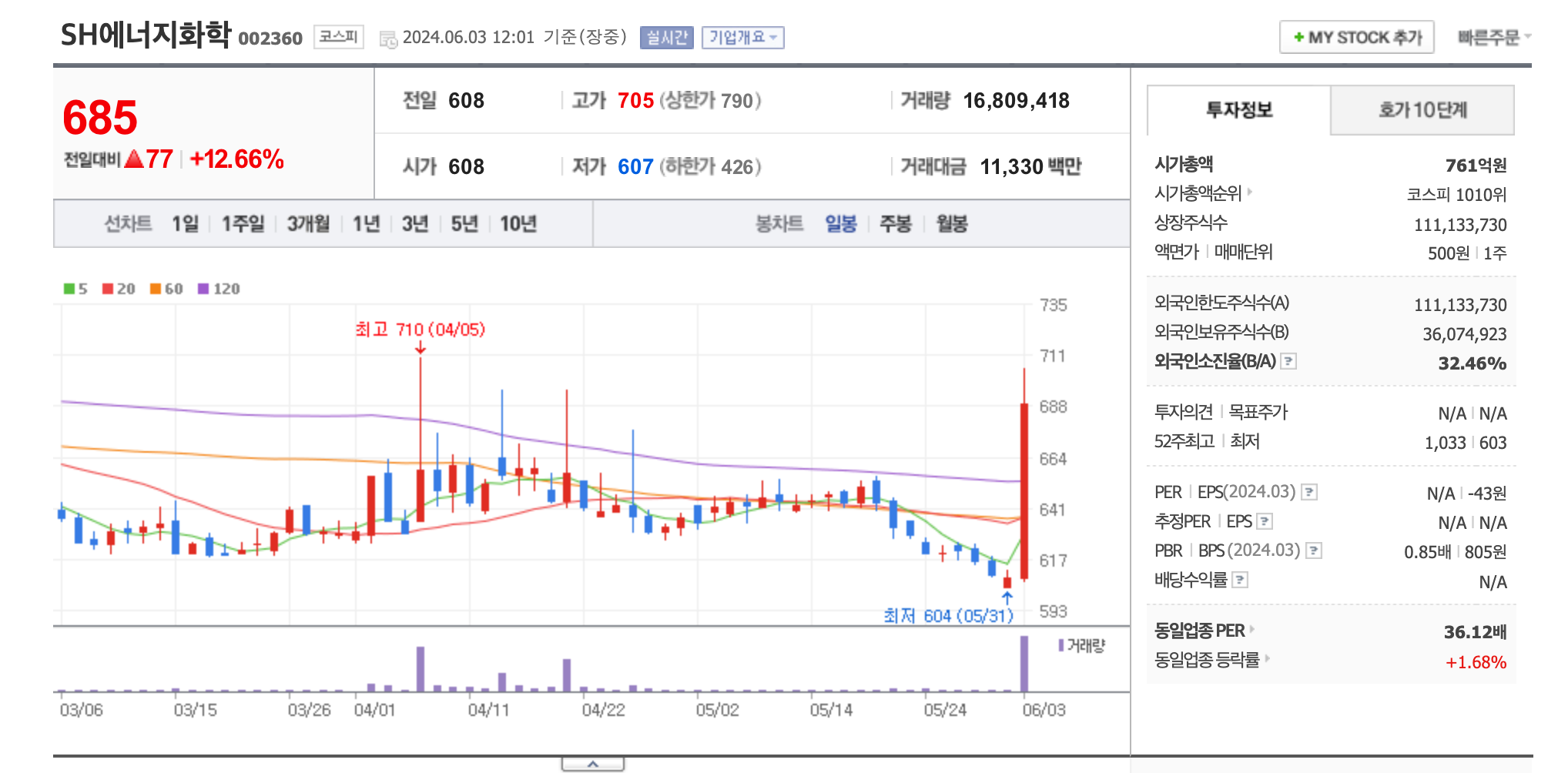This screenshot has width=1568, height=773.
Task: Click help icon next to 배당수익률
Action: pyautogui.click(x=1240, y=580)
